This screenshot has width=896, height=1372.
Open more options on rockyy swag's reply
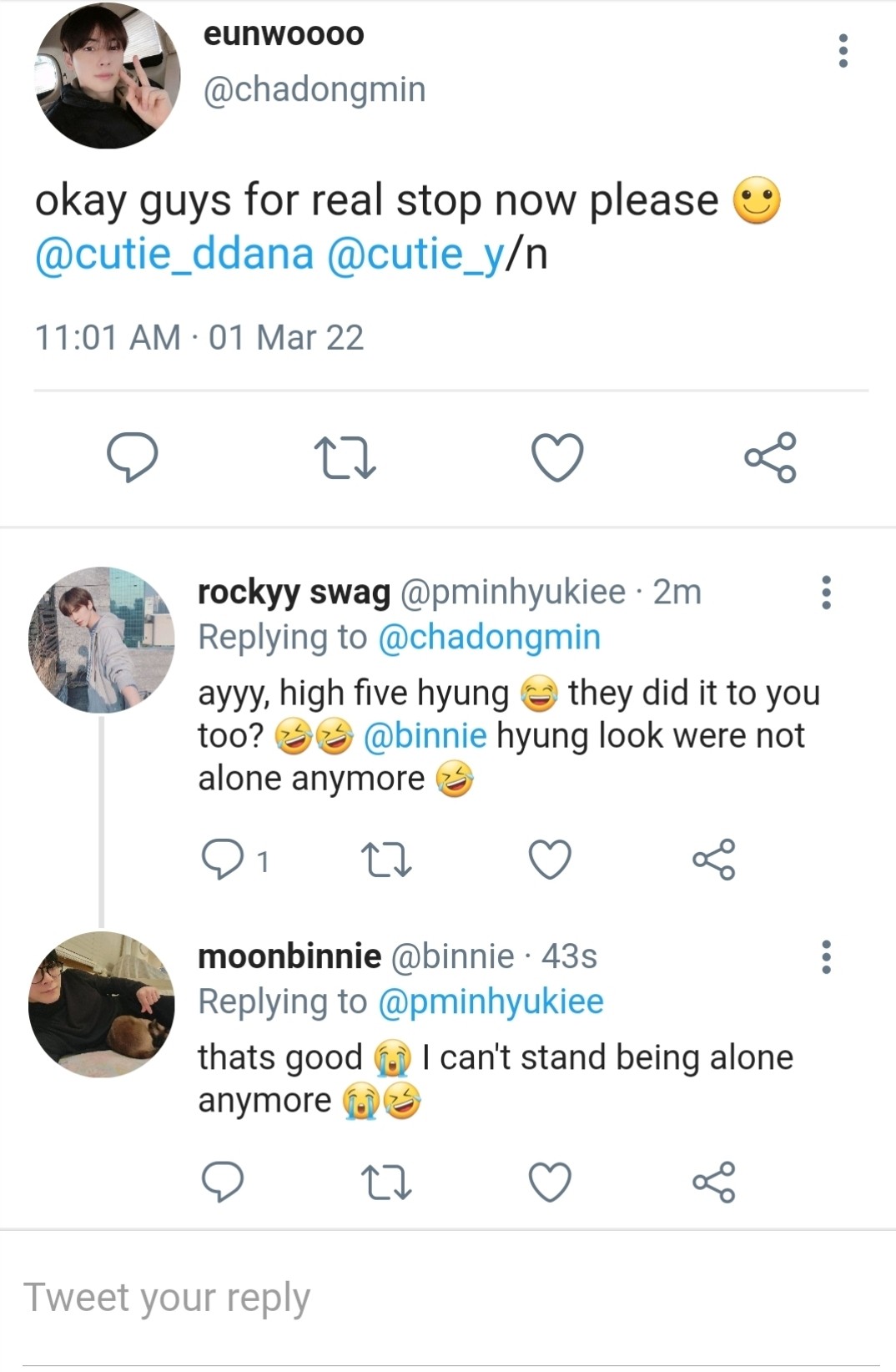click(x=826, y=593)
